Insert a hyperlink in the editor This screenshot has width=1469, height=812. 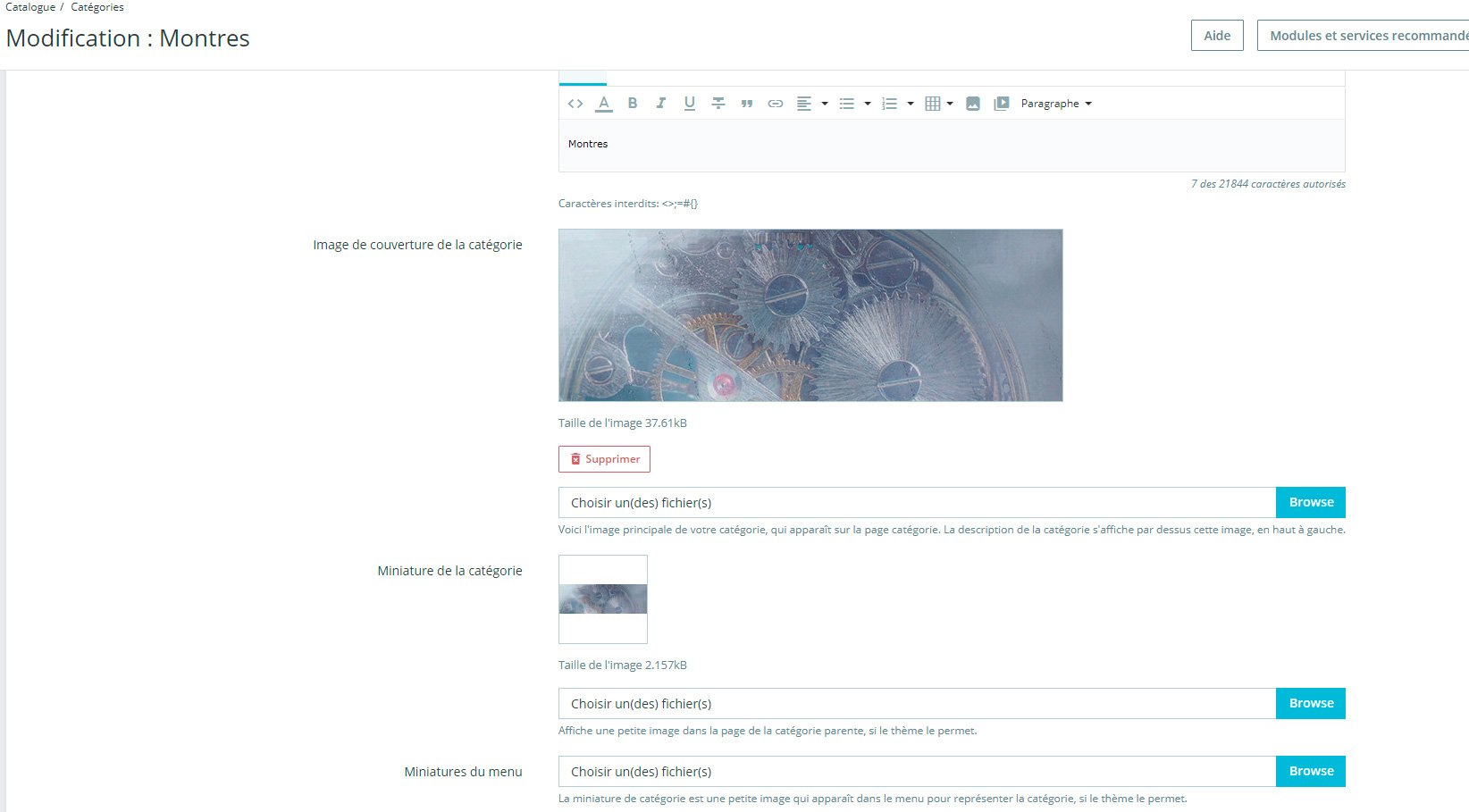pos(776,104)
